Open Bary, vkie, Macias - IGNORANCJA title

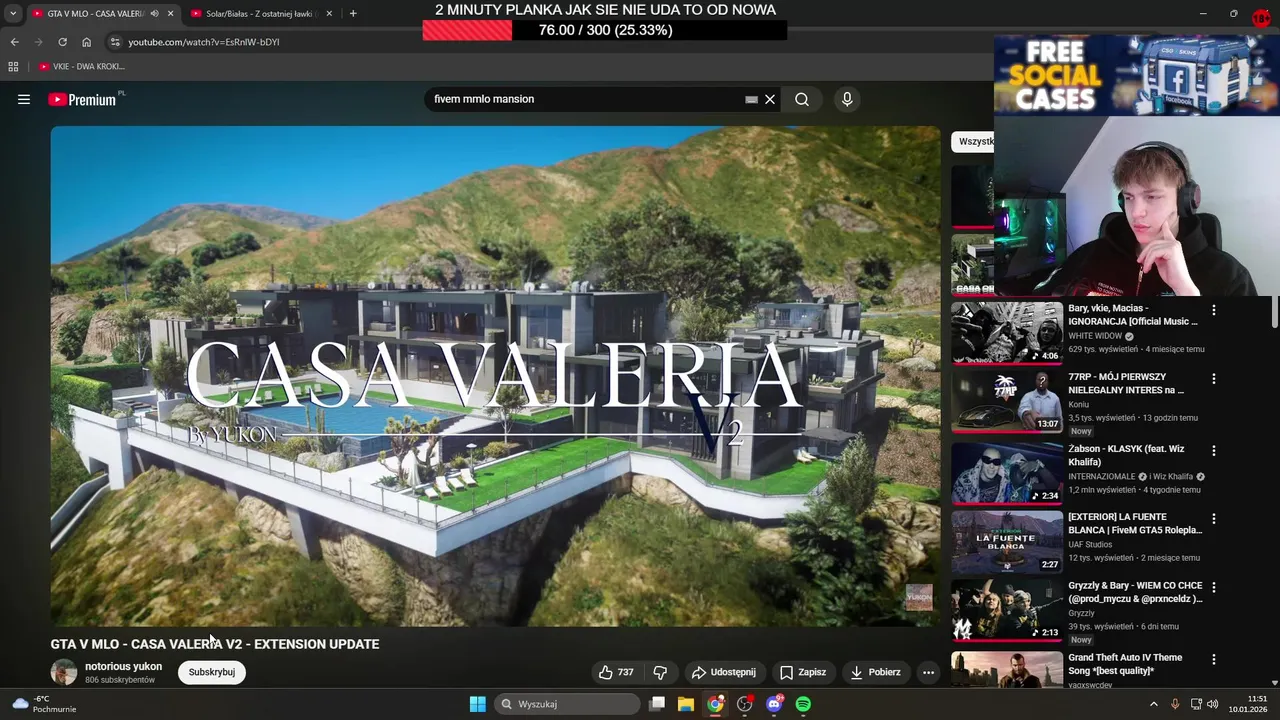[1132, 315]
